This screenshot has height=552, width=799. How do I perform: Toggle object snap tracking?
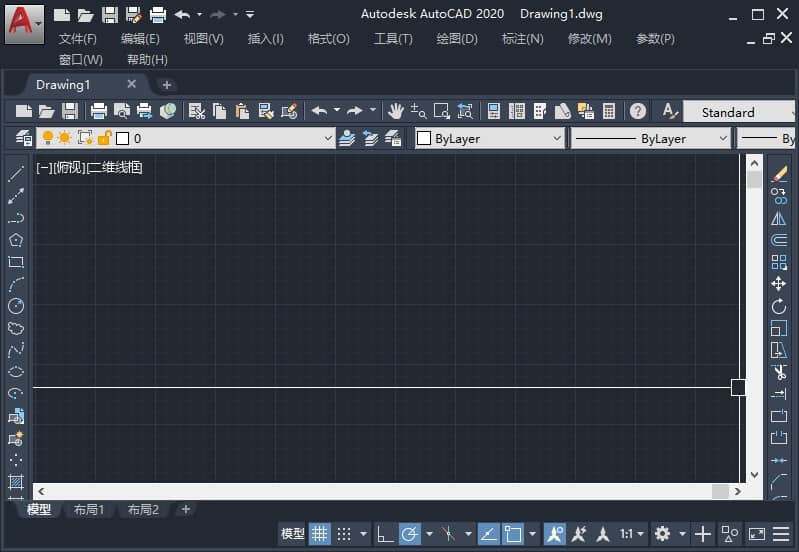[488, 534]
